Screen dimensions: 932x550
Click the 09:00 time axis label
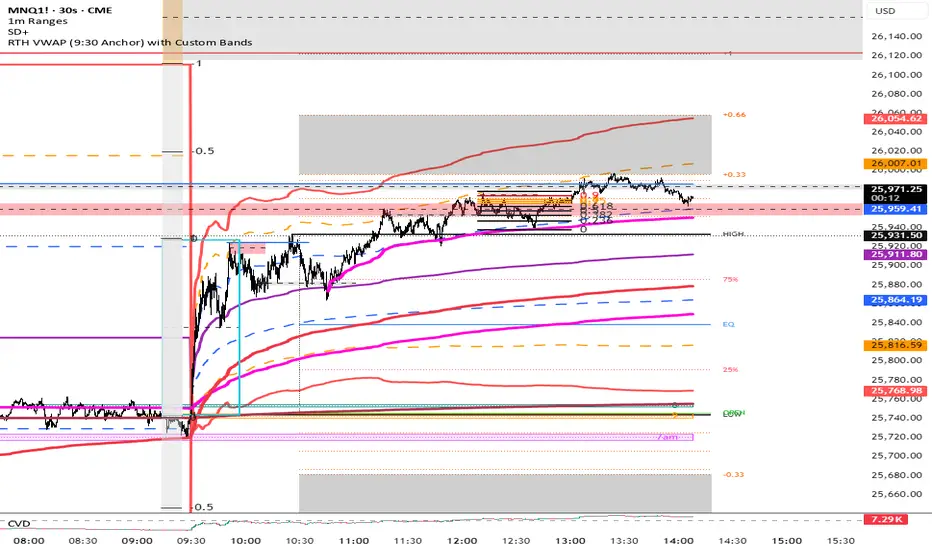click(137, 541)
